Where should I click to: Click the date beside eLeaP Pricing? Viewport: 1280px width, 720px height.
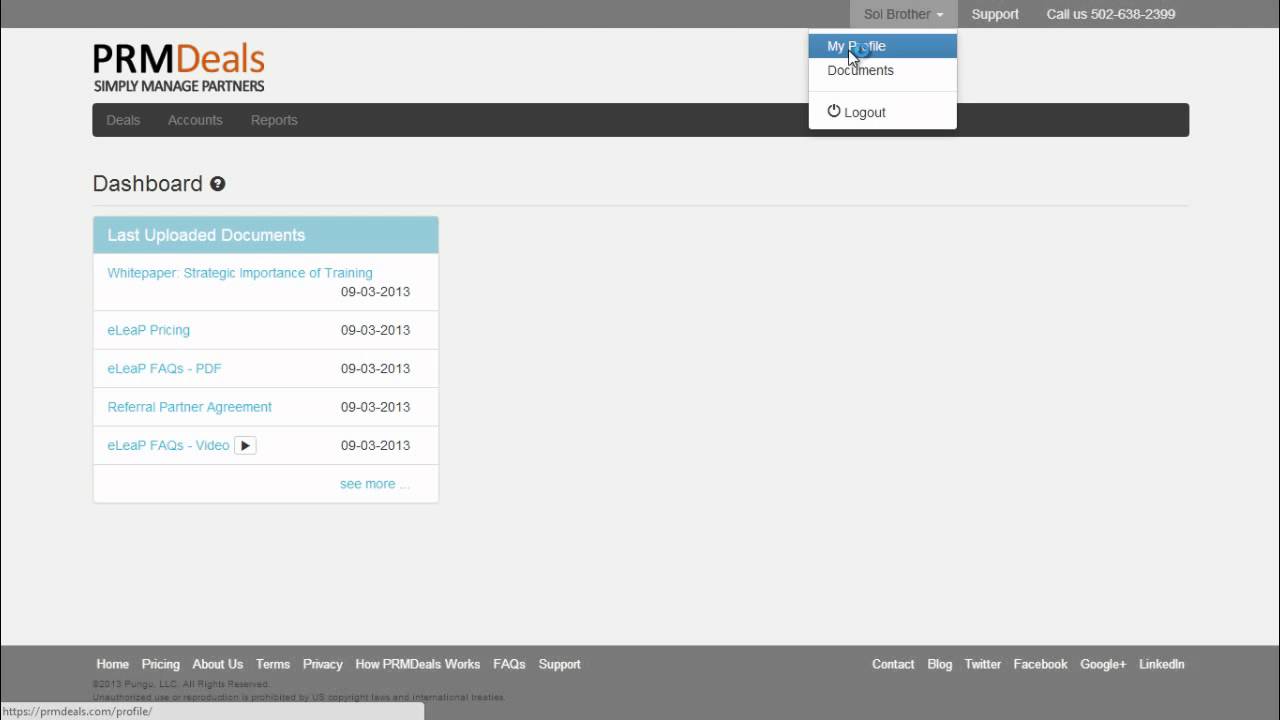click(x=375, y=330)
